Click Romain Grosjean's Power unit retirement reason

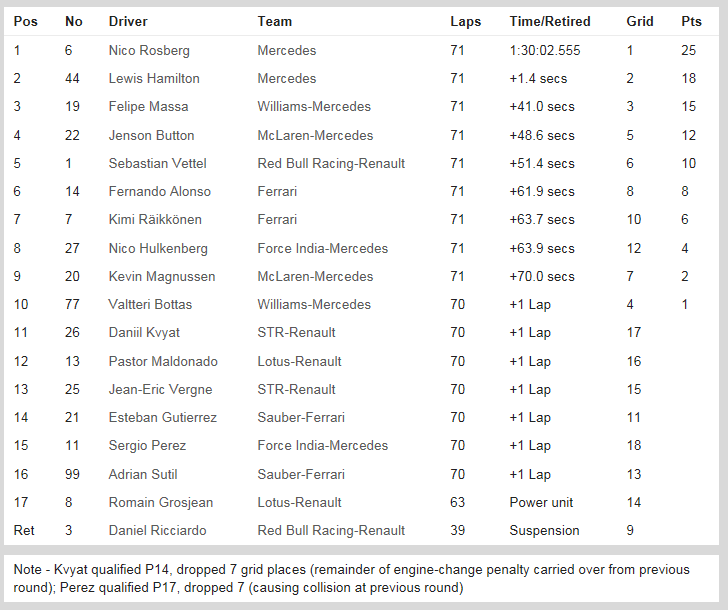[x=540, y=502]
